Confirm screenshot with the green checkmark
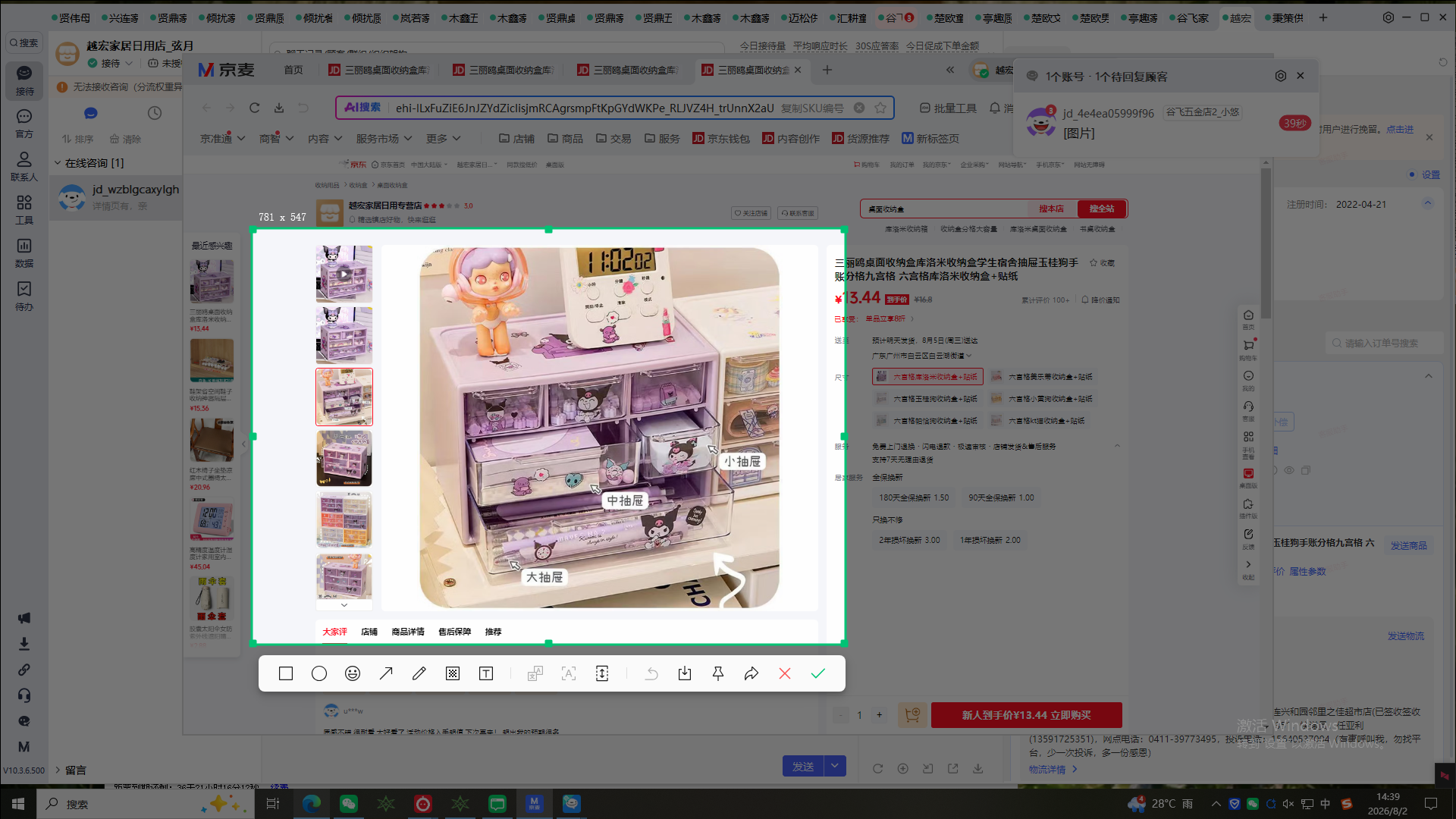 click(818, 673)
